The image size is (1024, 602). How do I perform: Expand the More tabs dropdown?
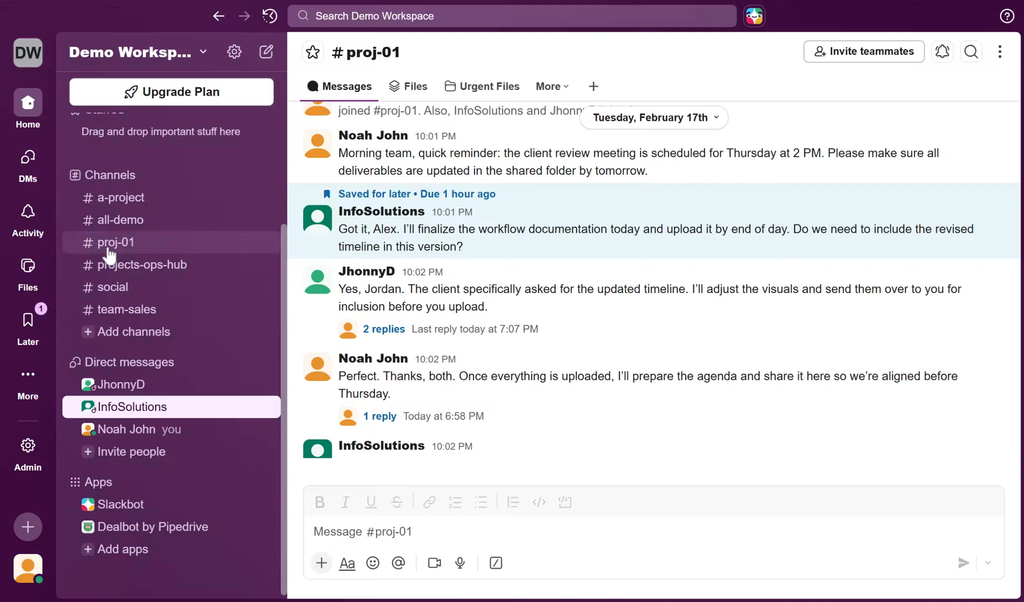coord(552,87)
